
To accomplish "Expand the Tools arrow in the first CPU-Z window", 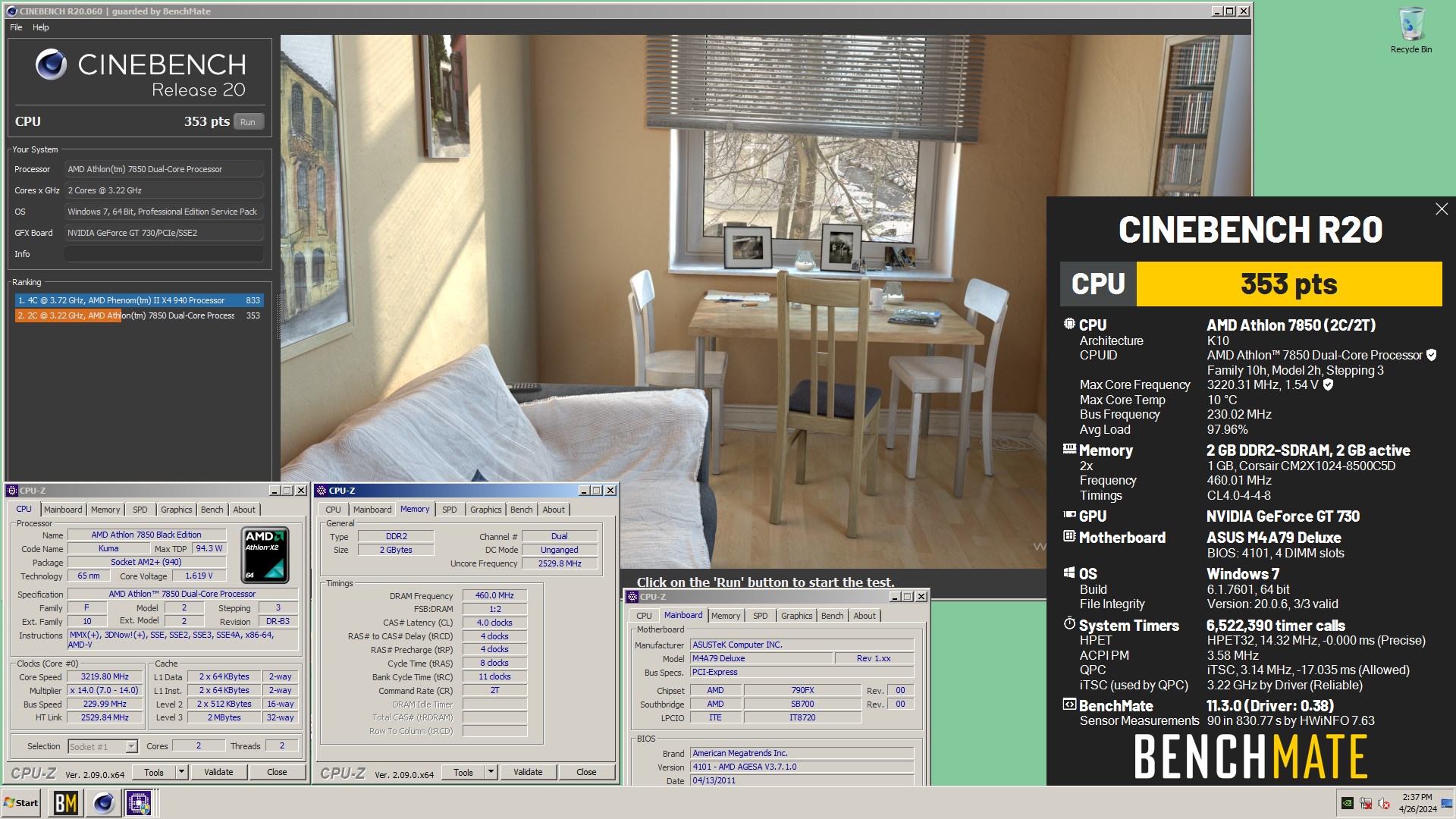I will tap(181, 772).
